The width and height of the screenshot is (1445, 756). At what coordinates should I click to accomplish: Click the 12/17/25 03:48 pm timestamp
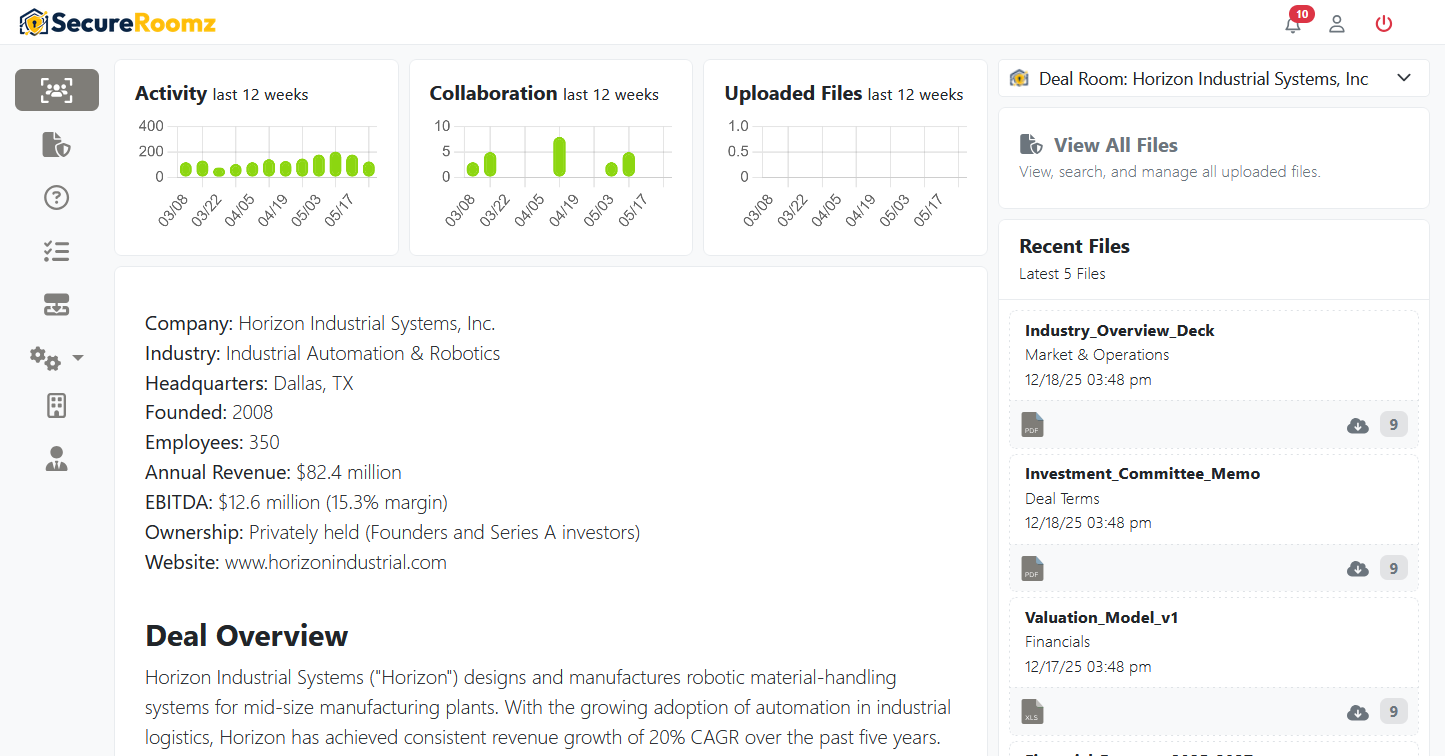(x=1088, y=666)
